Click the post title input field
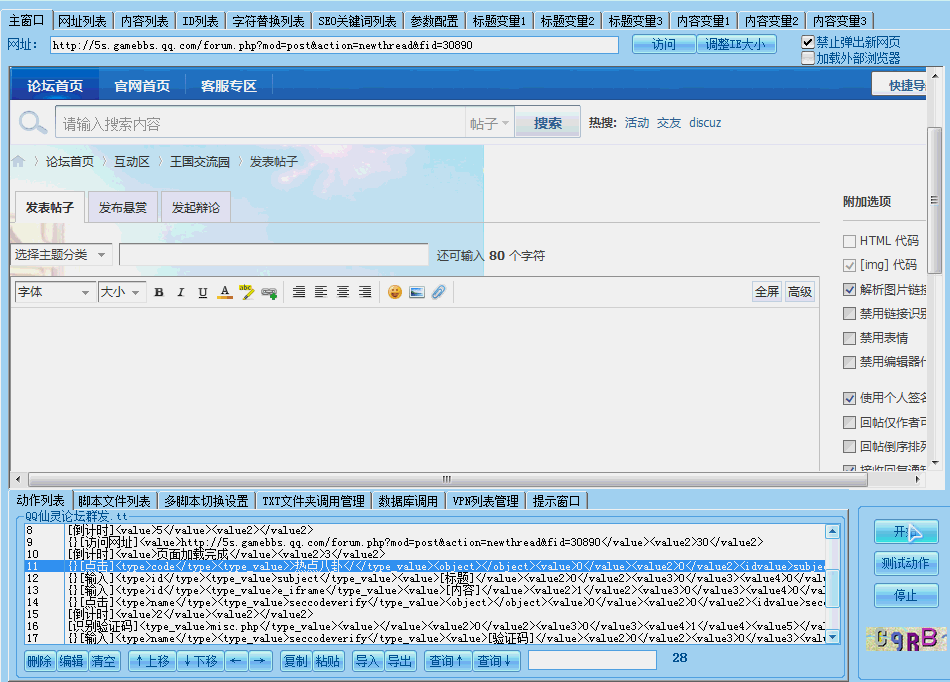 tap(274, 254)
